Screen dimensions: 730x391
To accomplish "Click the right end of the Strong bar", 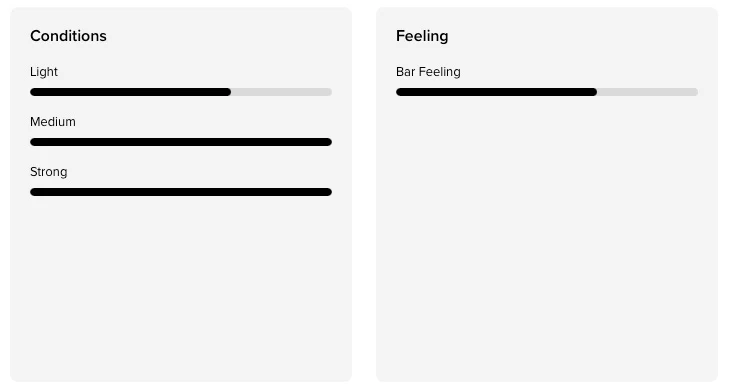I will pos(330,192).
